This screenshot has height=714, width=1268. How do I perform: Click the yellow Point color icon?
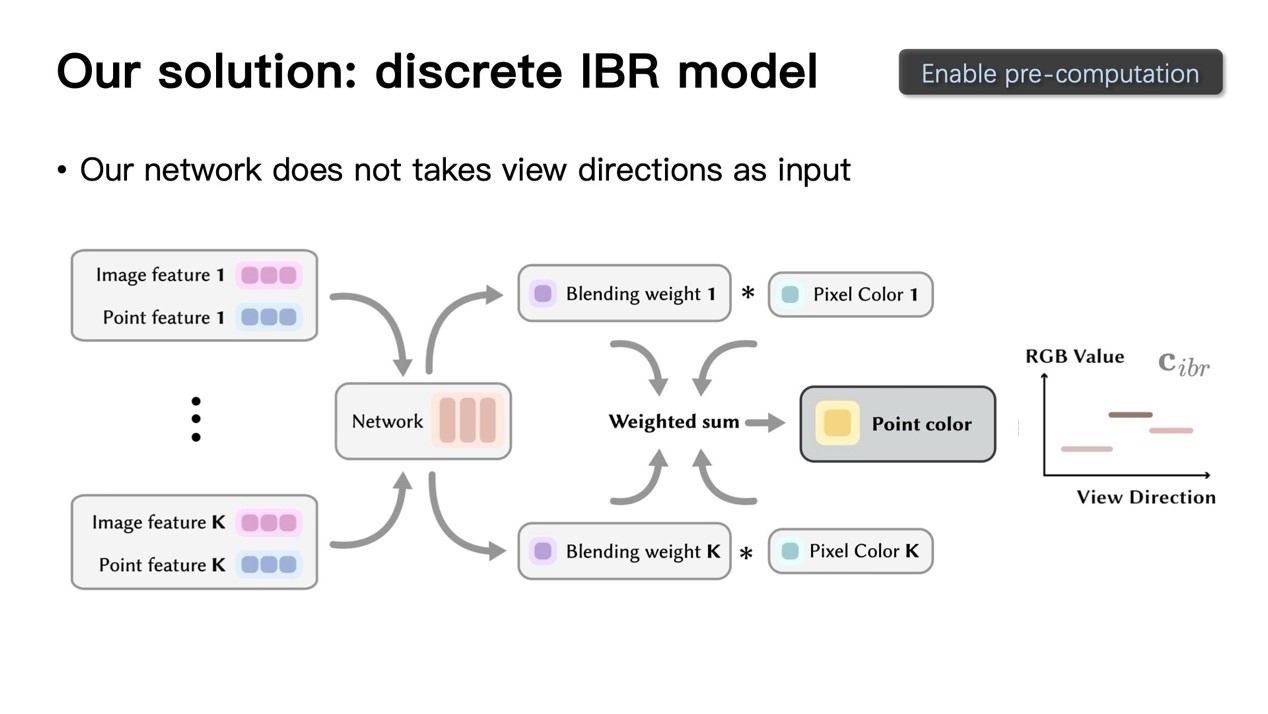tap(837, 423)
